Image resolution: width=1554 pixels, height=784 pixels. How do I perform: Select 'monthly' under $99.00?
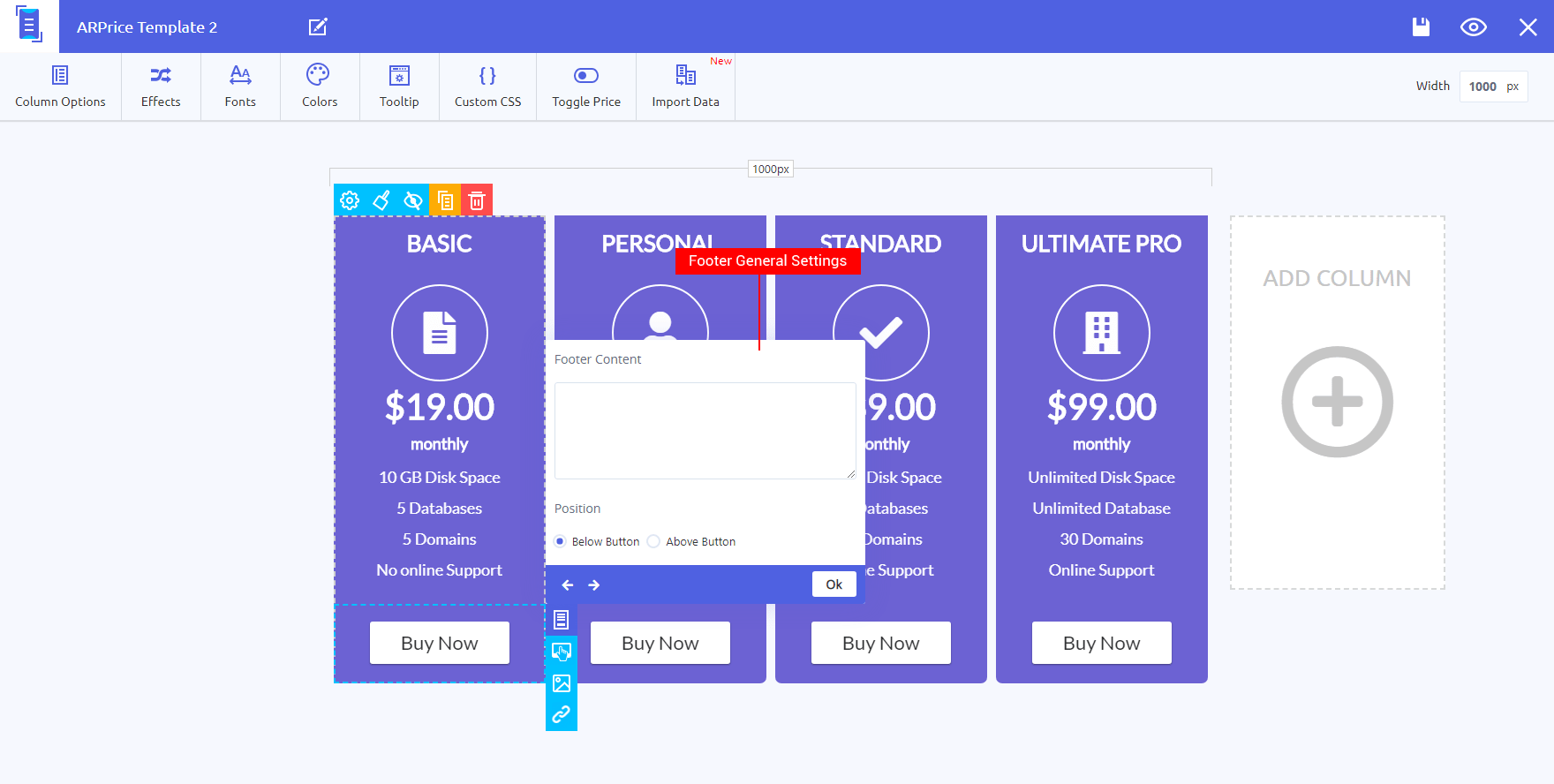point(1102,444)
